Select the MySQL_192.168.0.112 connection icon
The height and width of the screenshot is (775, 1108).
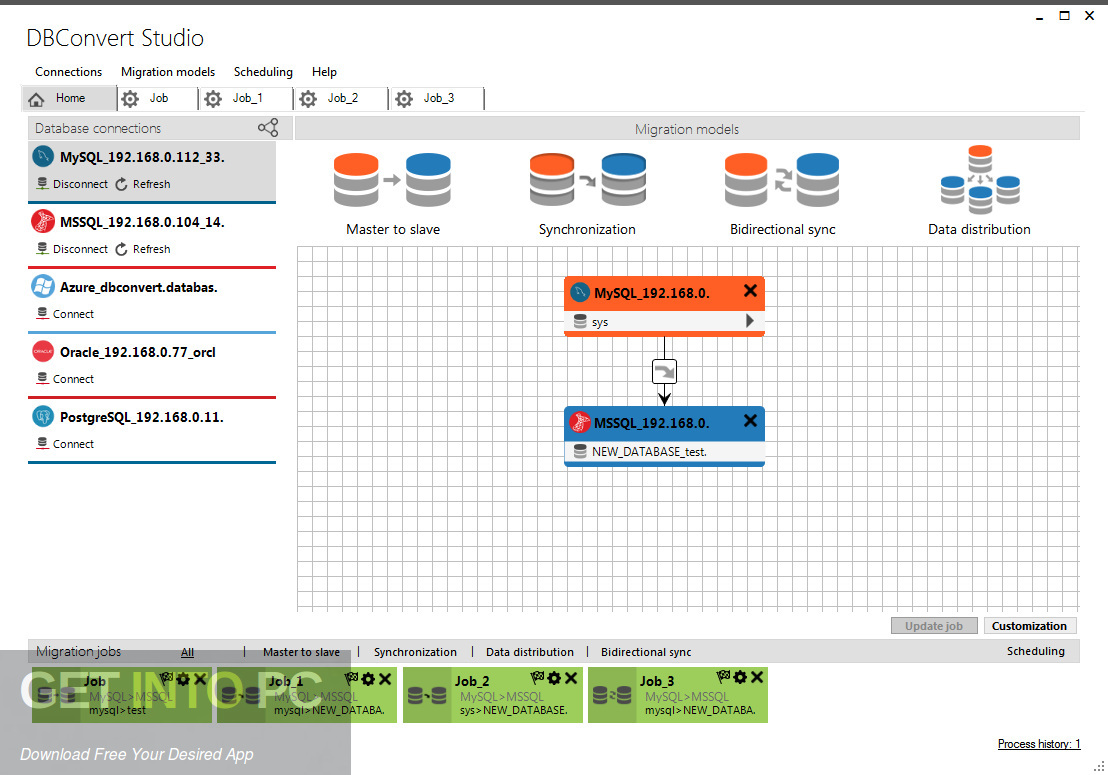point(43,156)
